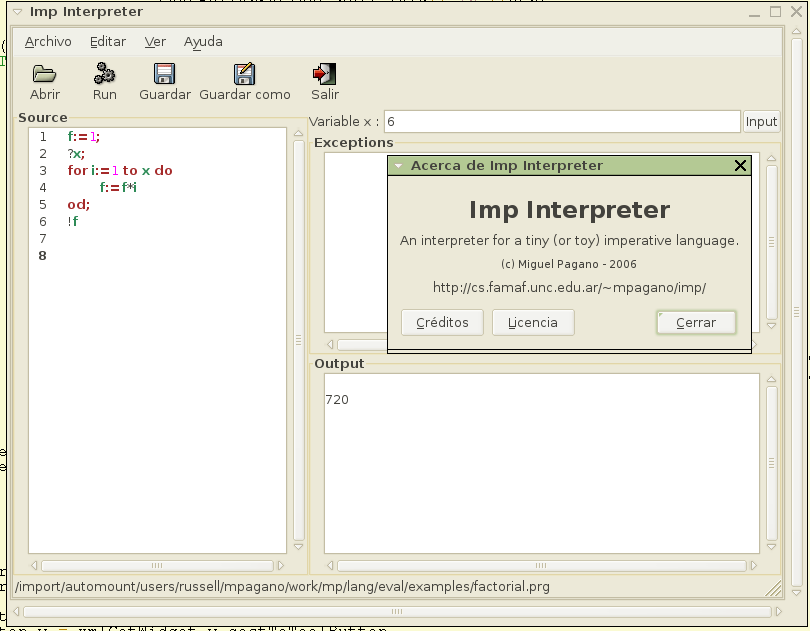
Task: Click the Source panel scrollbar down arrow
Action: (297, 546)
